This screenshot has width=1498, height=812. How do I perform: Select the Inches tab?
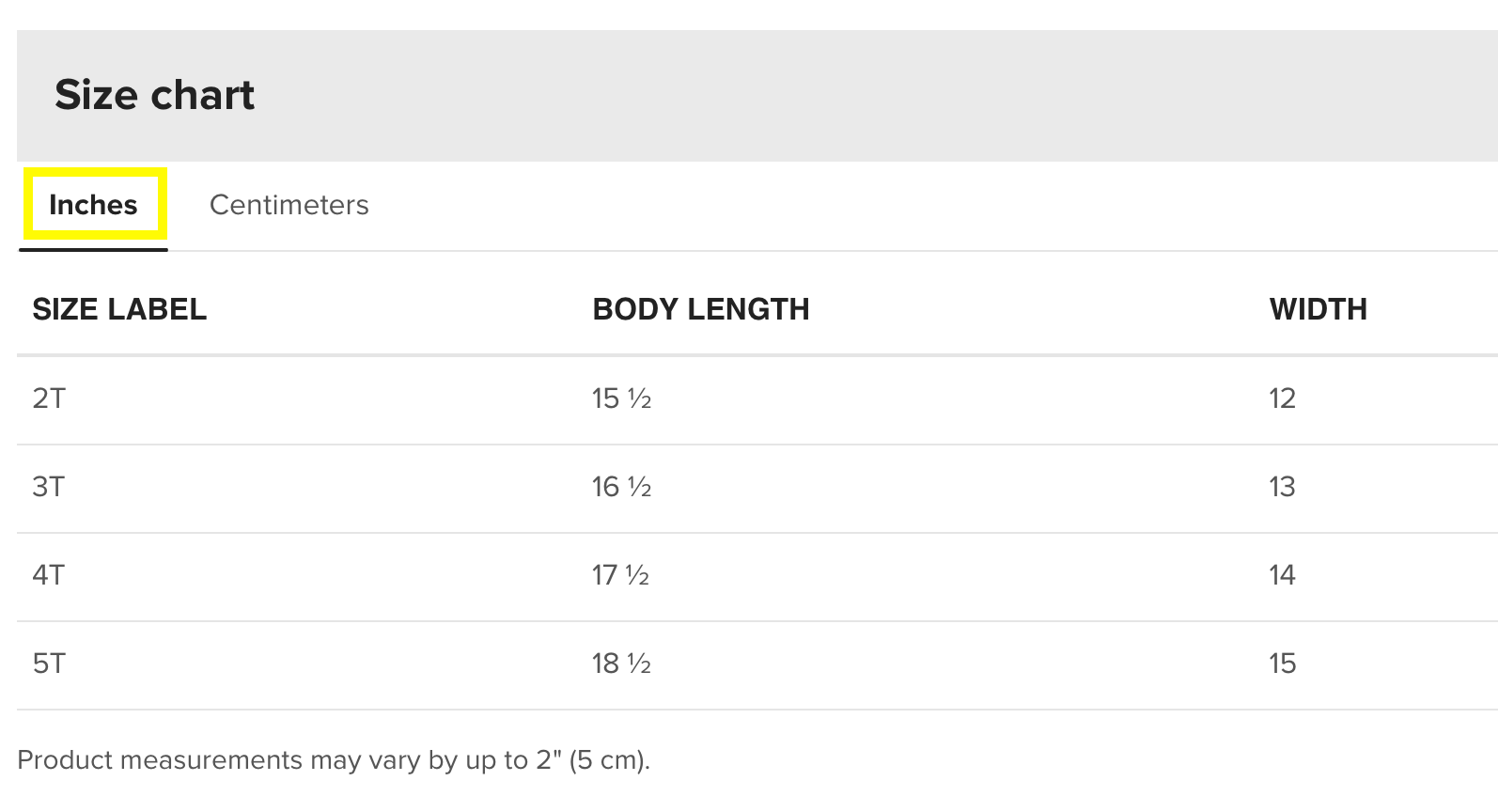click(94, 205)
